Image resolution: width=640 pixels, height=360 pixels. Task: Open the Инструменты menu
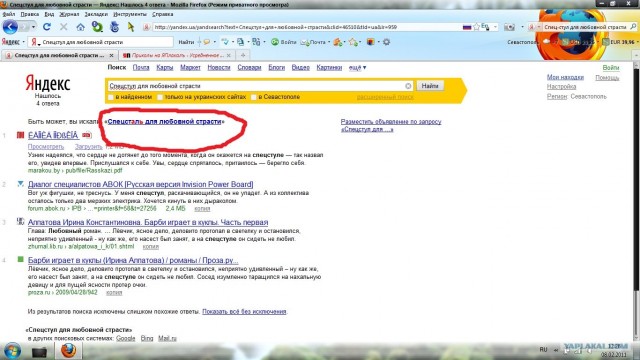click(129, 14)
